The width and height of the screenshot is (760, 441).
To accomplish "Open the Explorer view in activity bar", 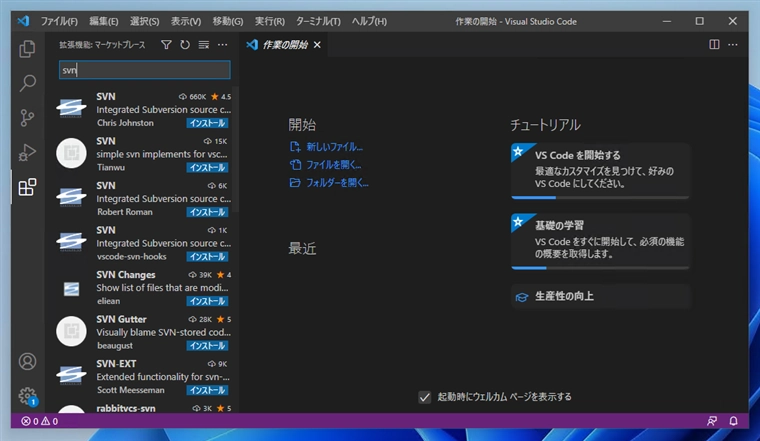I will (x=27, y=49).
